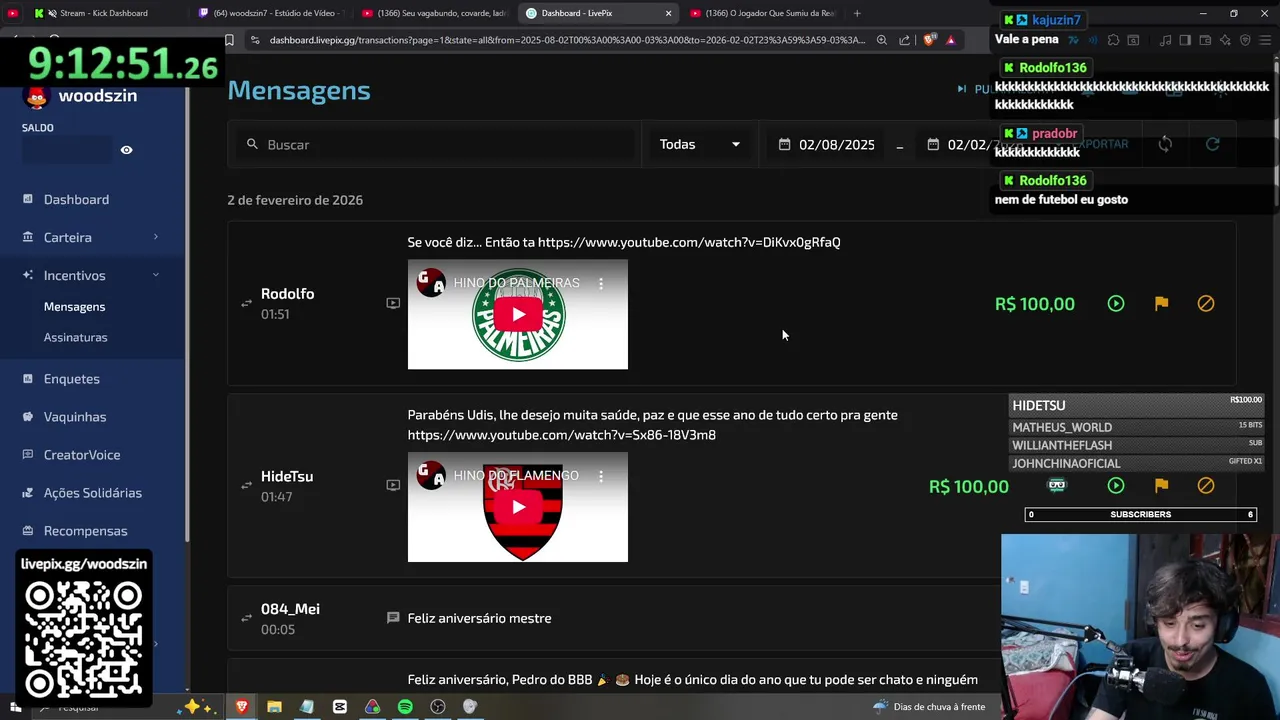Open the start date 02/08/2025 picker
Viewport: 1280px width, 720px height.
pos(827,144)
